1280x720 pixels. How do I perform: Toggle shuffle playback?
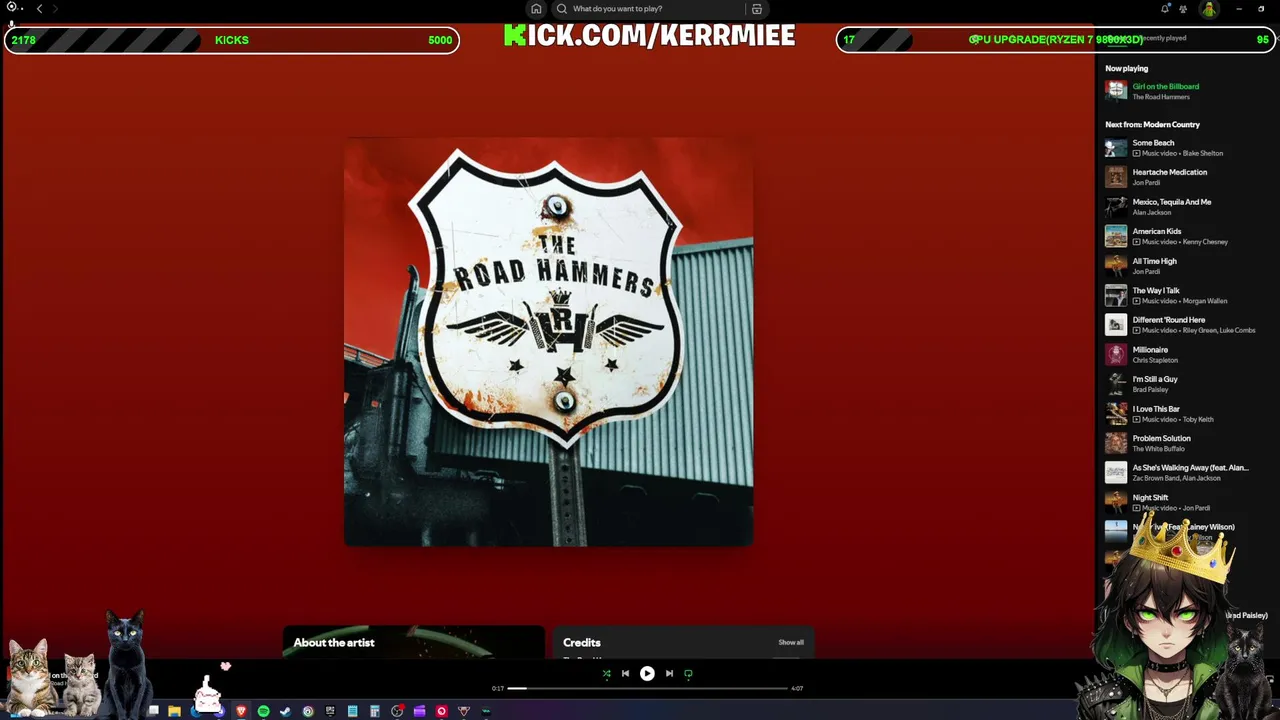[606, 674]
